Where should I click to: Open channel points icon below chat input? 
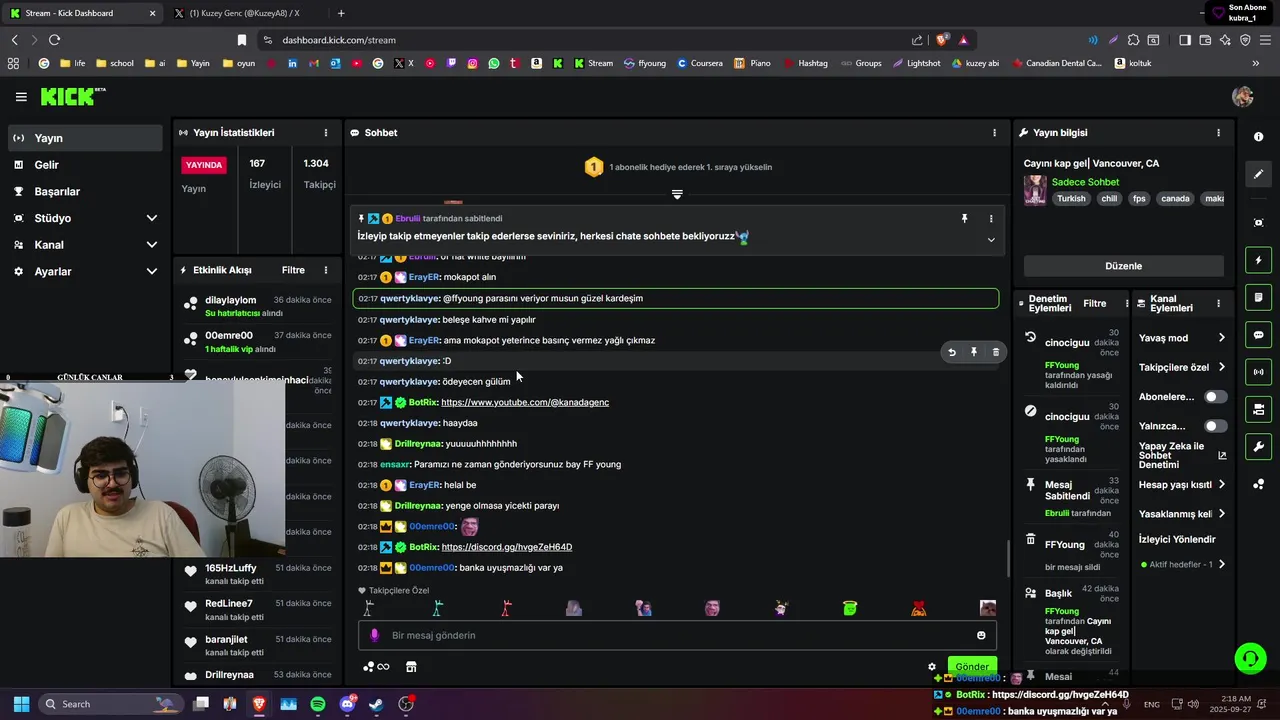(376, 667)
